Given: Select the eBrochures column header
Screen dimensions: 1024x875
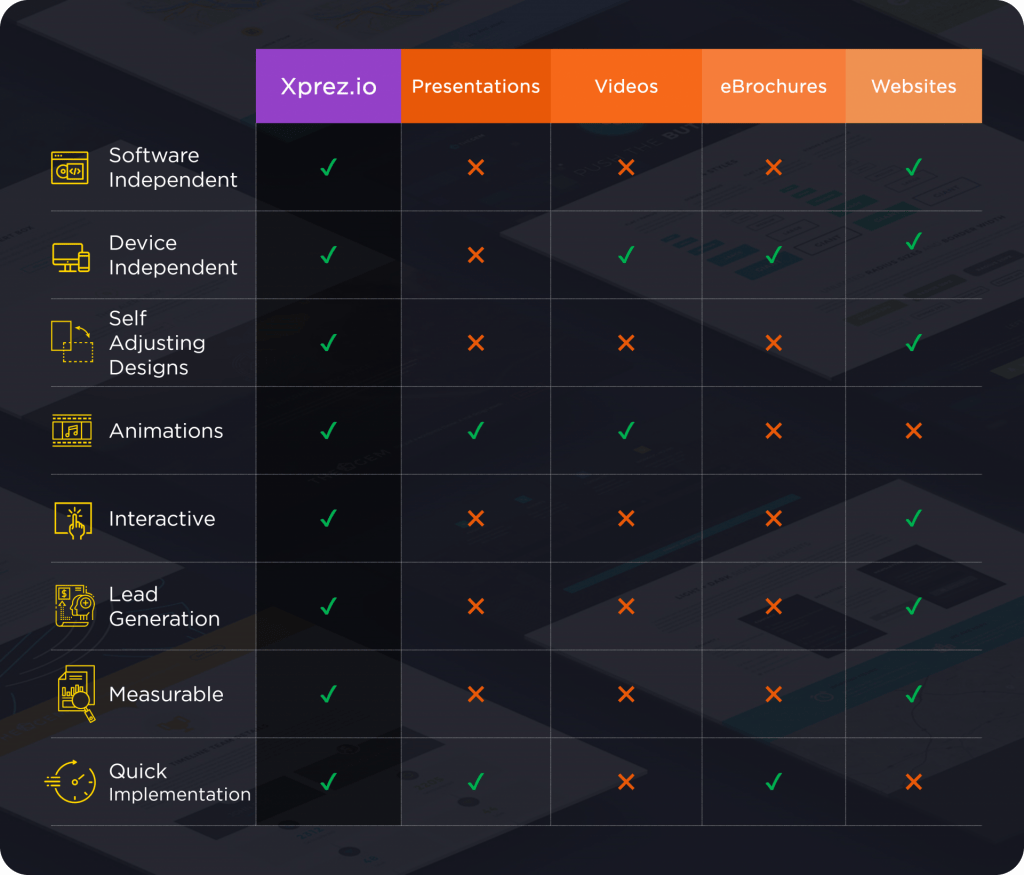Looking at the screenshot, I should point(774,86).
